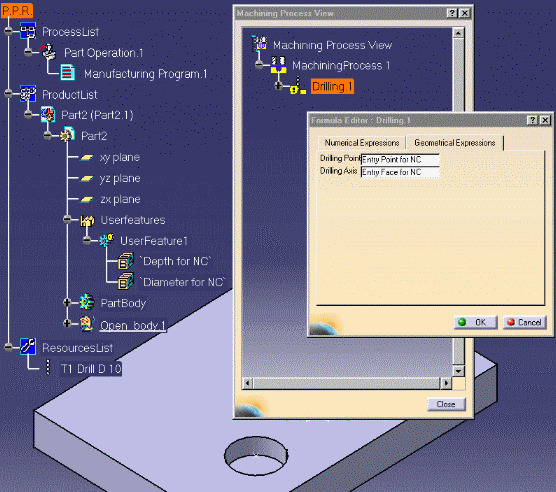Expand the PartBody tree node
The width and height of the screenshot is (556, 492).
point(67,302)
